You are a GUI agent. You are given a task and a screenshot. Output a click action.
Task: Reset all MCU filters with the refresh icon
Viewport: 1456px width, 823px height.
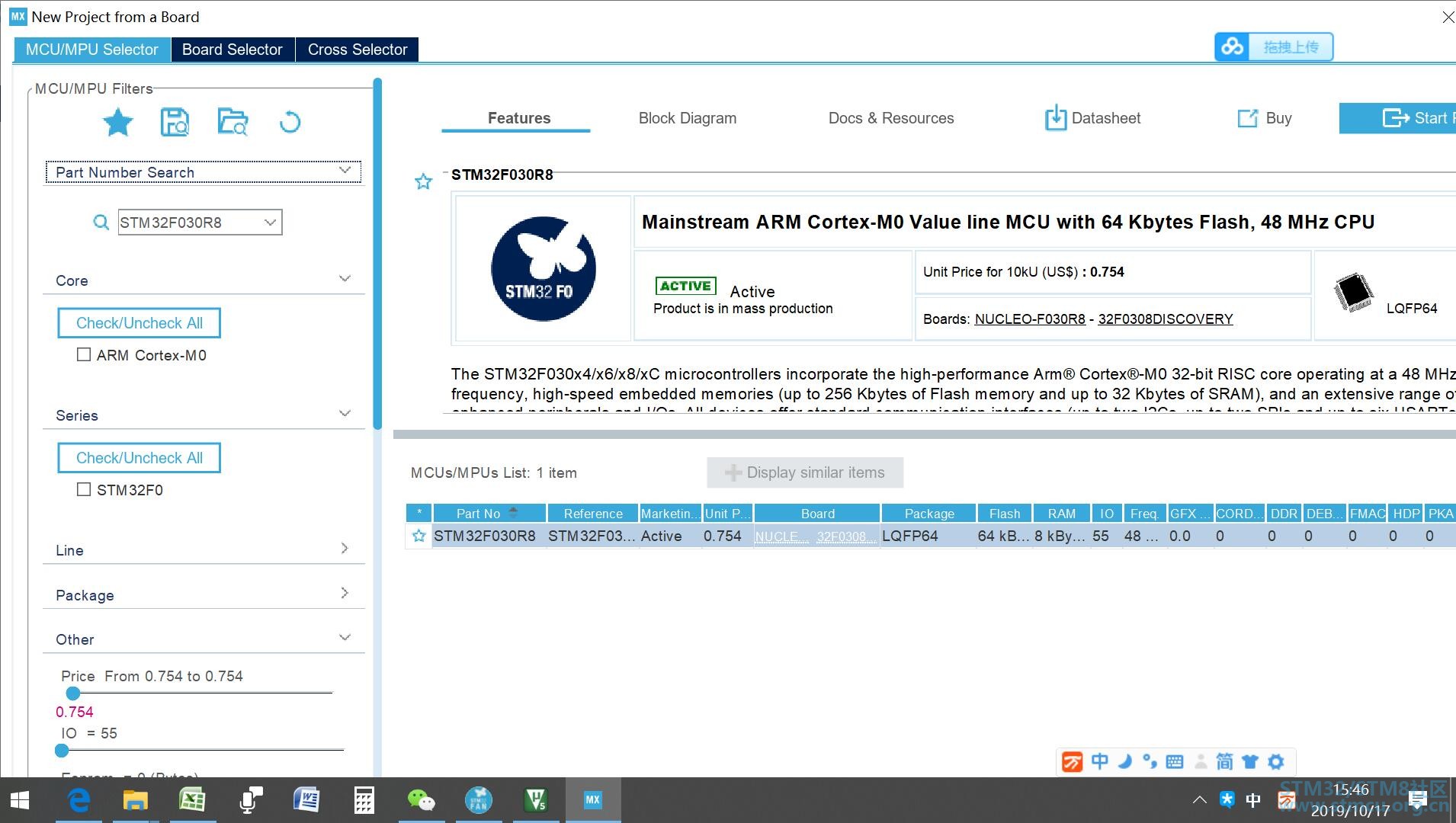[x=290, y=122]
